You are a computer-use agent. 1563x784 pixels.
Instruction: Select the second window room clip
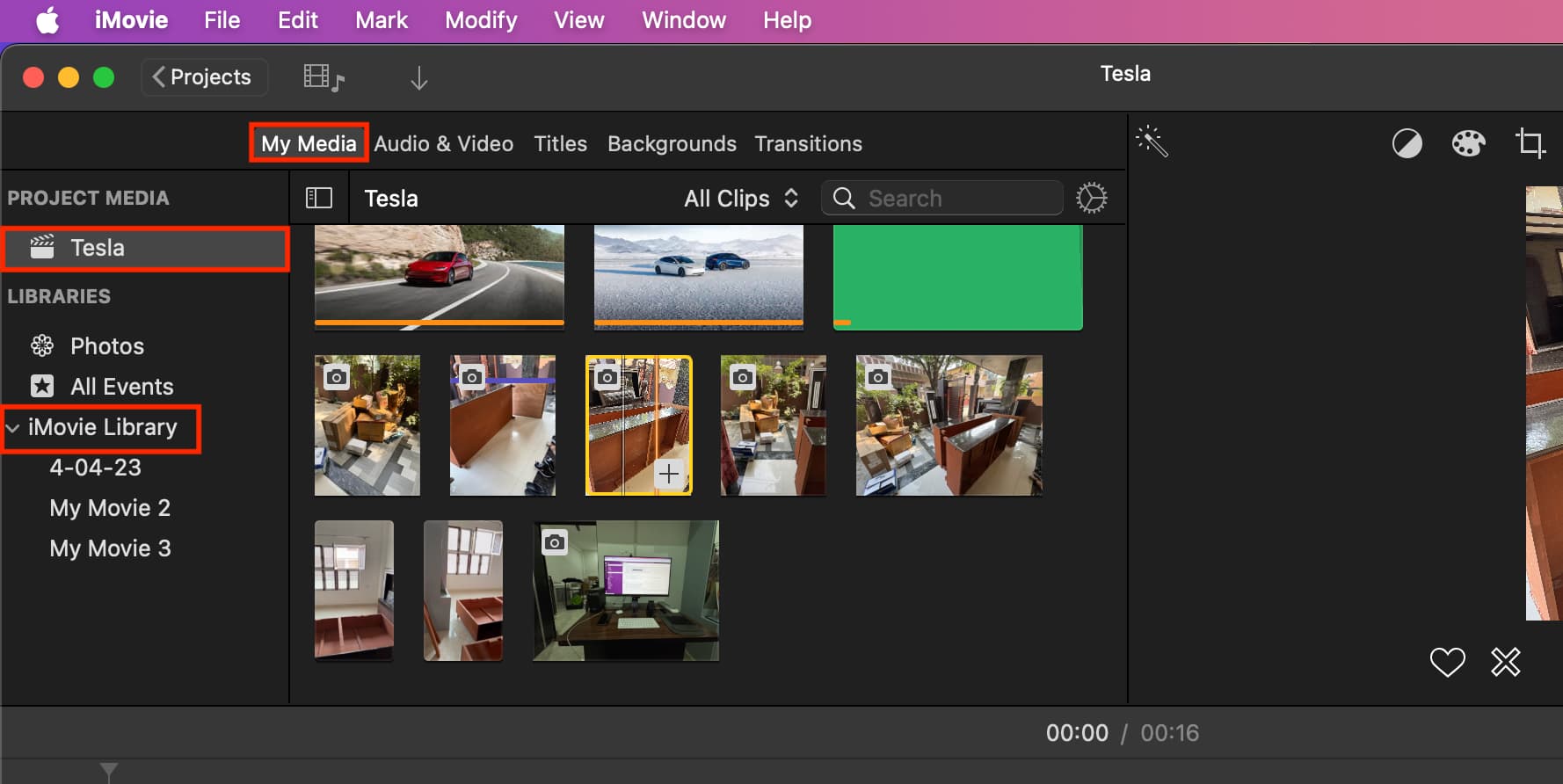[463, 591]
